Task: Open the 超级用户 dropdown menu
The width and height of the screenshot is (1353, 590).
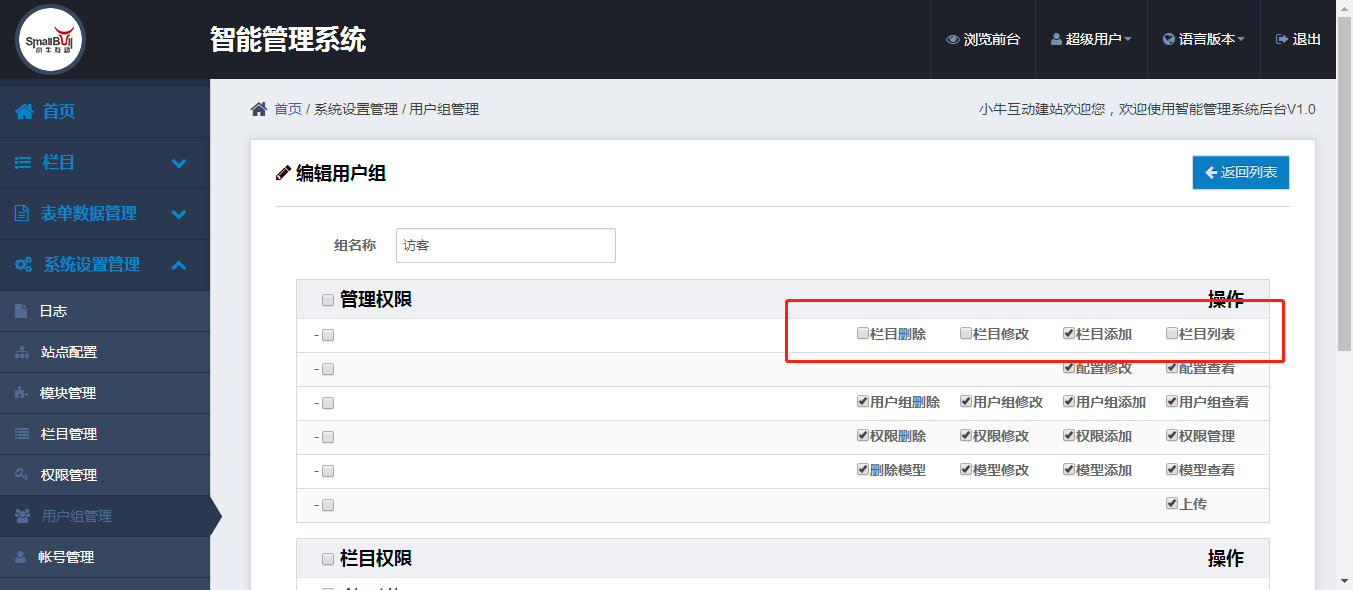Action: coord(1091,40)
